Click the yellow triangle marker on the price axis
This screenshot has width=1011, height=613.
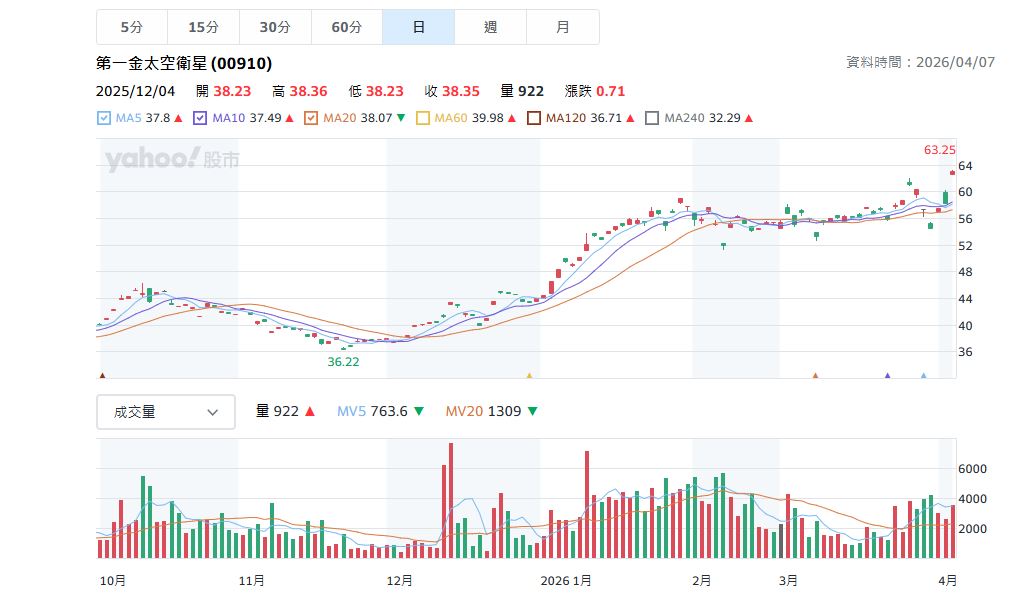tap(529, 376)
